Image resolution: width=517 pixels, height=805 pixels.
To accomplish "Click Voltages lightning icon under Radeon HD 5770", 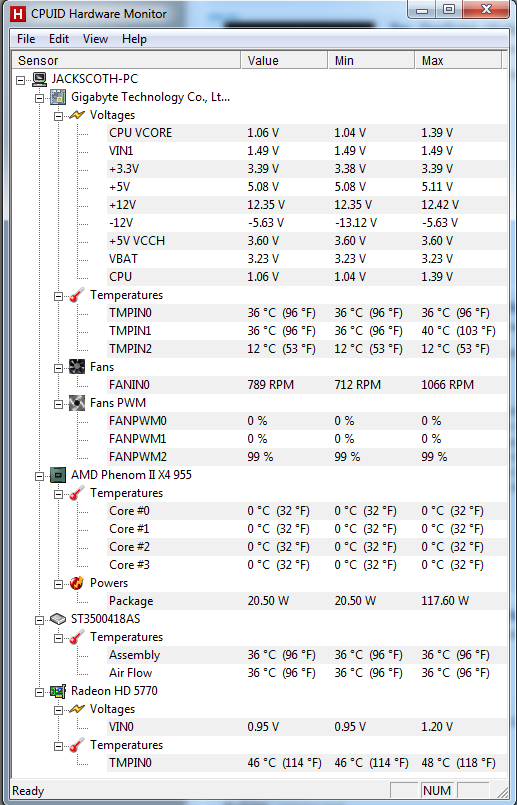I will (x=77, y=709).
